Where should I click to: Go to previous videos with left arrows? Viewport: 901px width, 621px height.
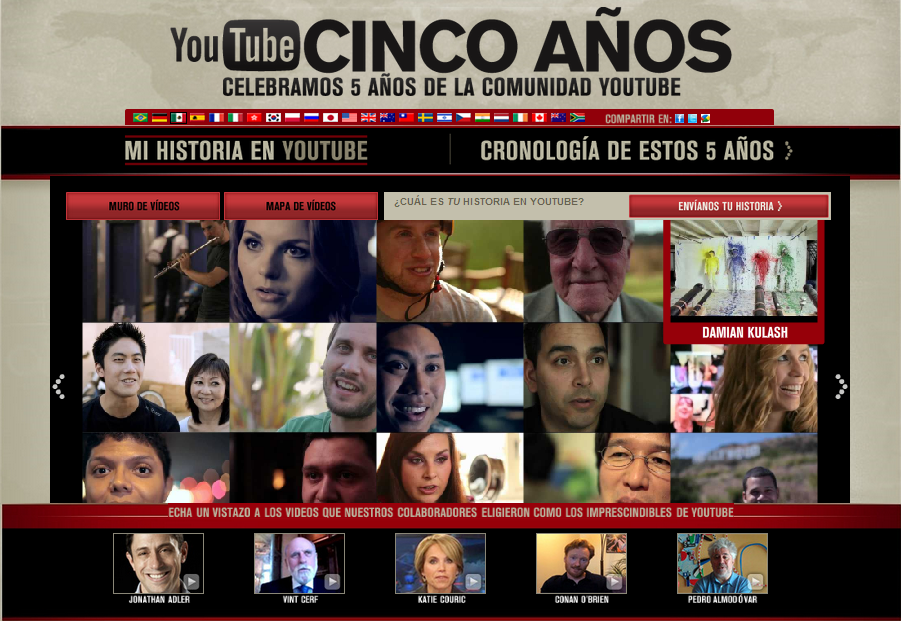tap(59, 386)
